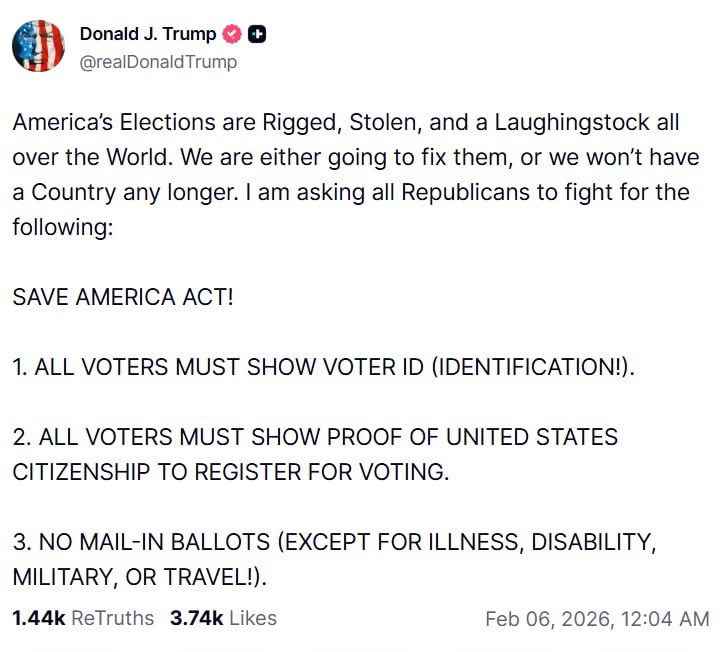Click the black plus badge icon
This screenshot has height=652, width=725.
(257, 34)
